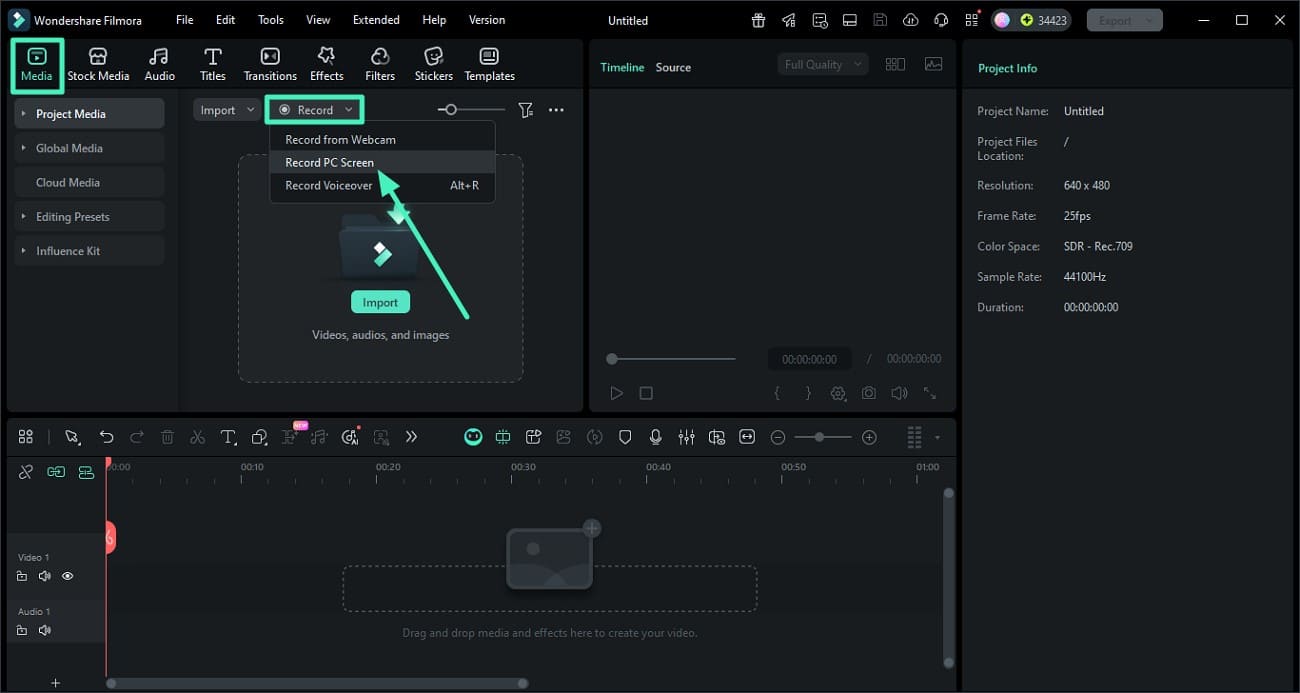Image resolution: width=1300 pixels, height=693 pixels.
Task: Click the plus icon to zoom in timeline
Action: point(869,437)
